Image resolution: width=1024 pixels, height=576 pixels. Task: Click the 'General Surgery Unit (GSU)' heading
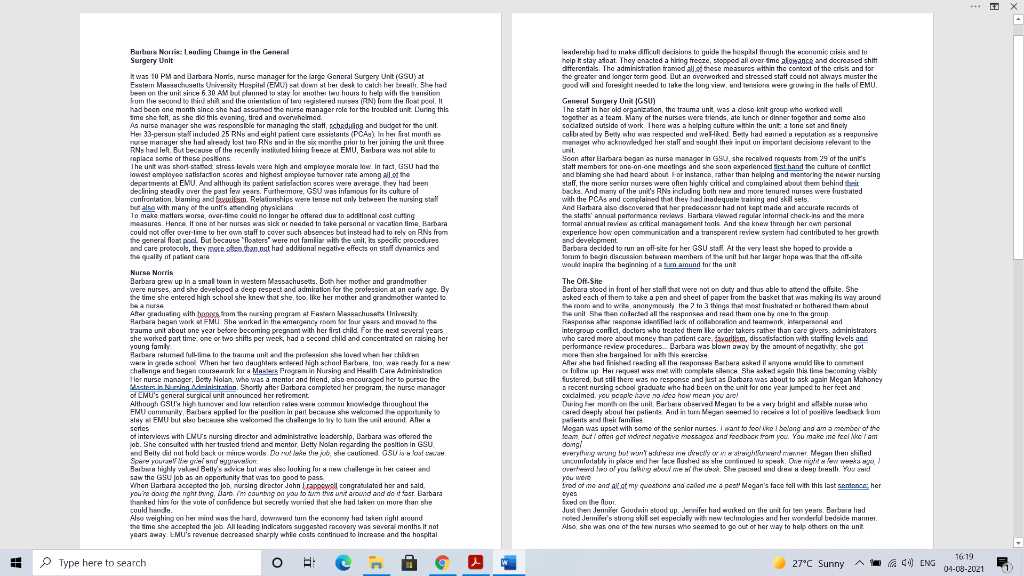click(x=608, y=101)
